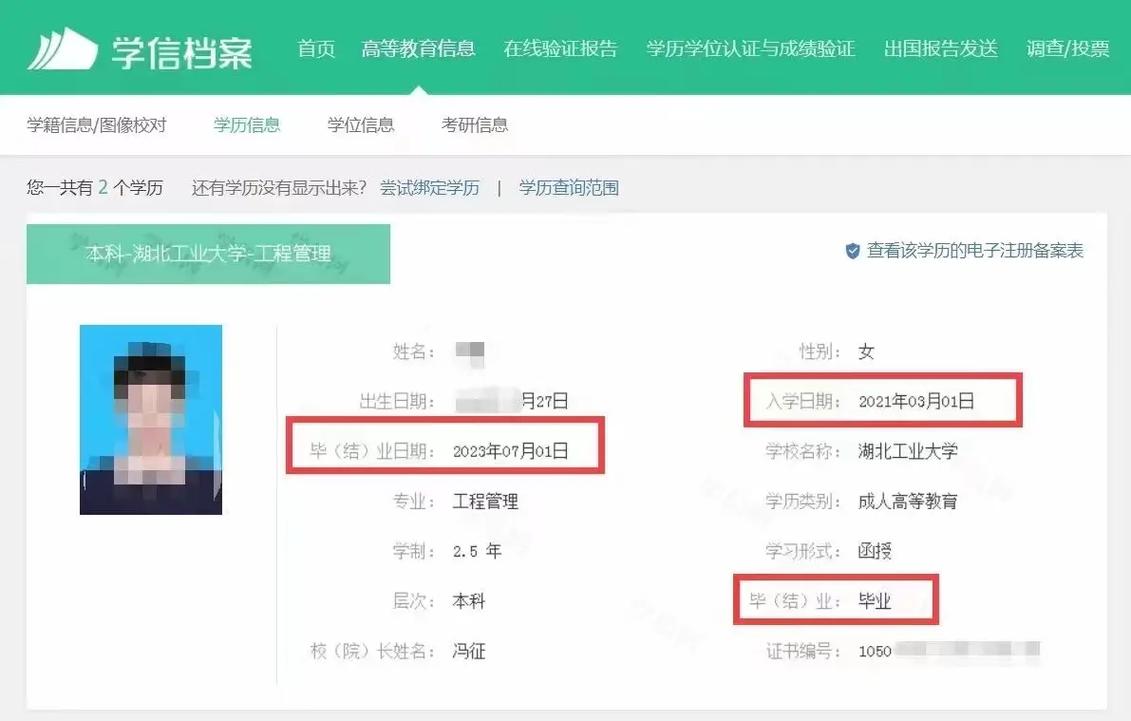
Task: Click the major value 工程管理
Action: (485, 501)
